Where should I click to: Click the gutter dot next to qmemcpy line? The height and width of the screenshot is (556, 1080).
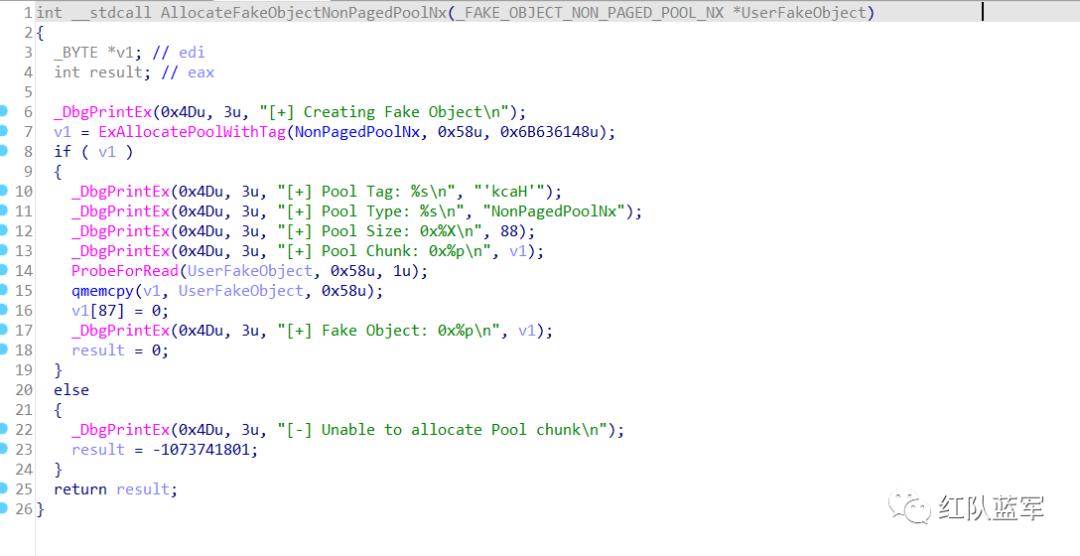click(4, 290)
